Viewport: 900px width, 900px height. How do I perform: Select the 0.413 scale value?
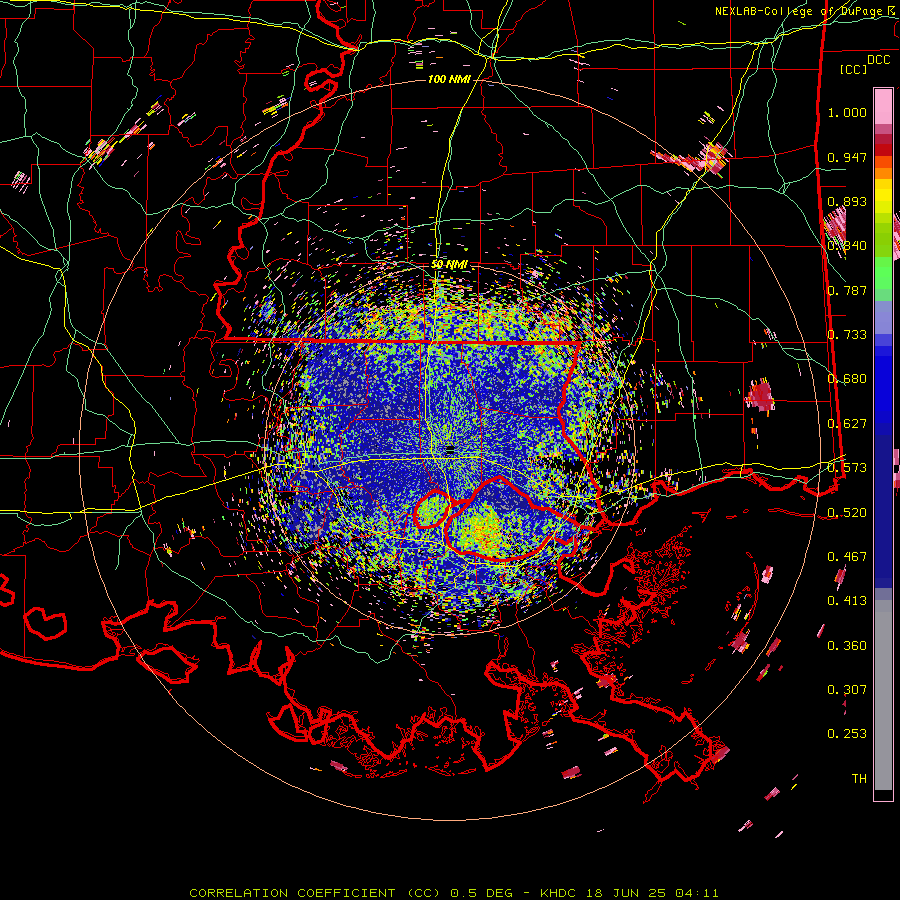847,601
